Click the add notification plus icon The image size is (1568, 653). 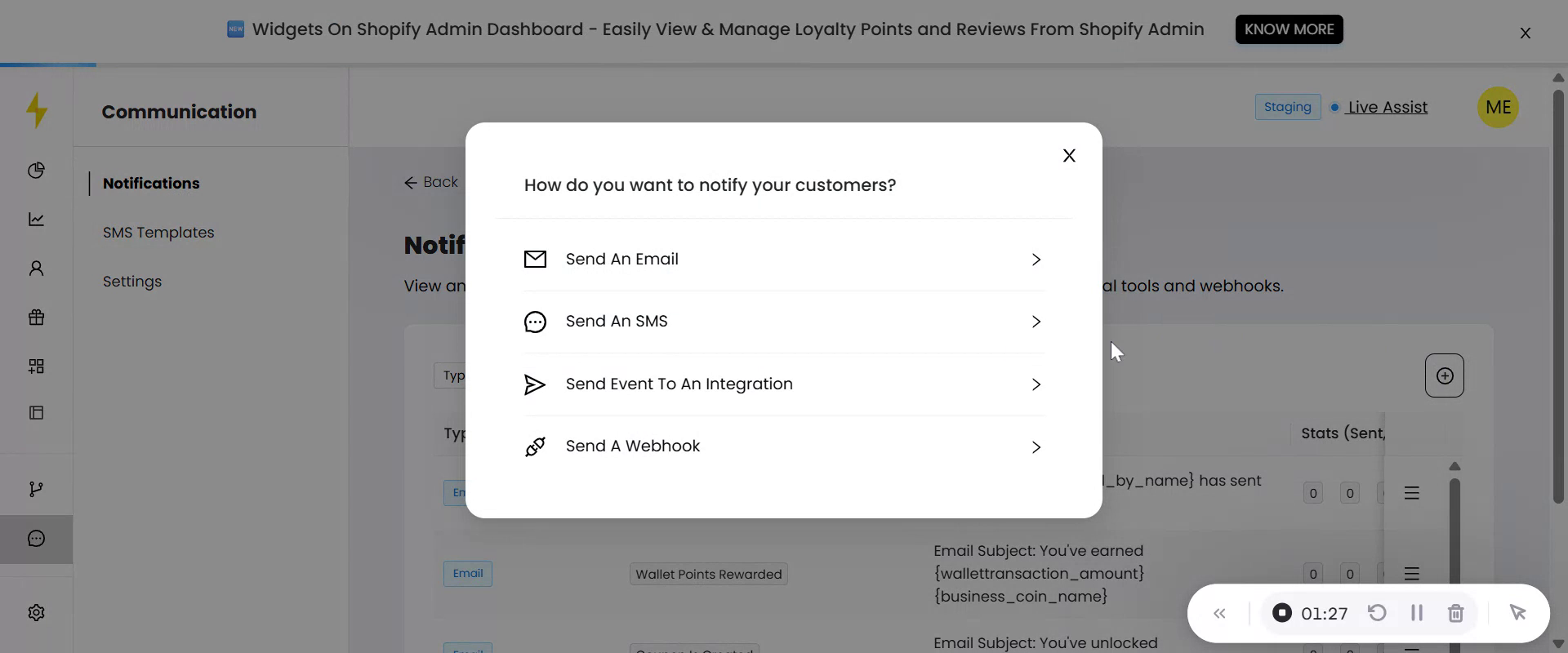1444,375
